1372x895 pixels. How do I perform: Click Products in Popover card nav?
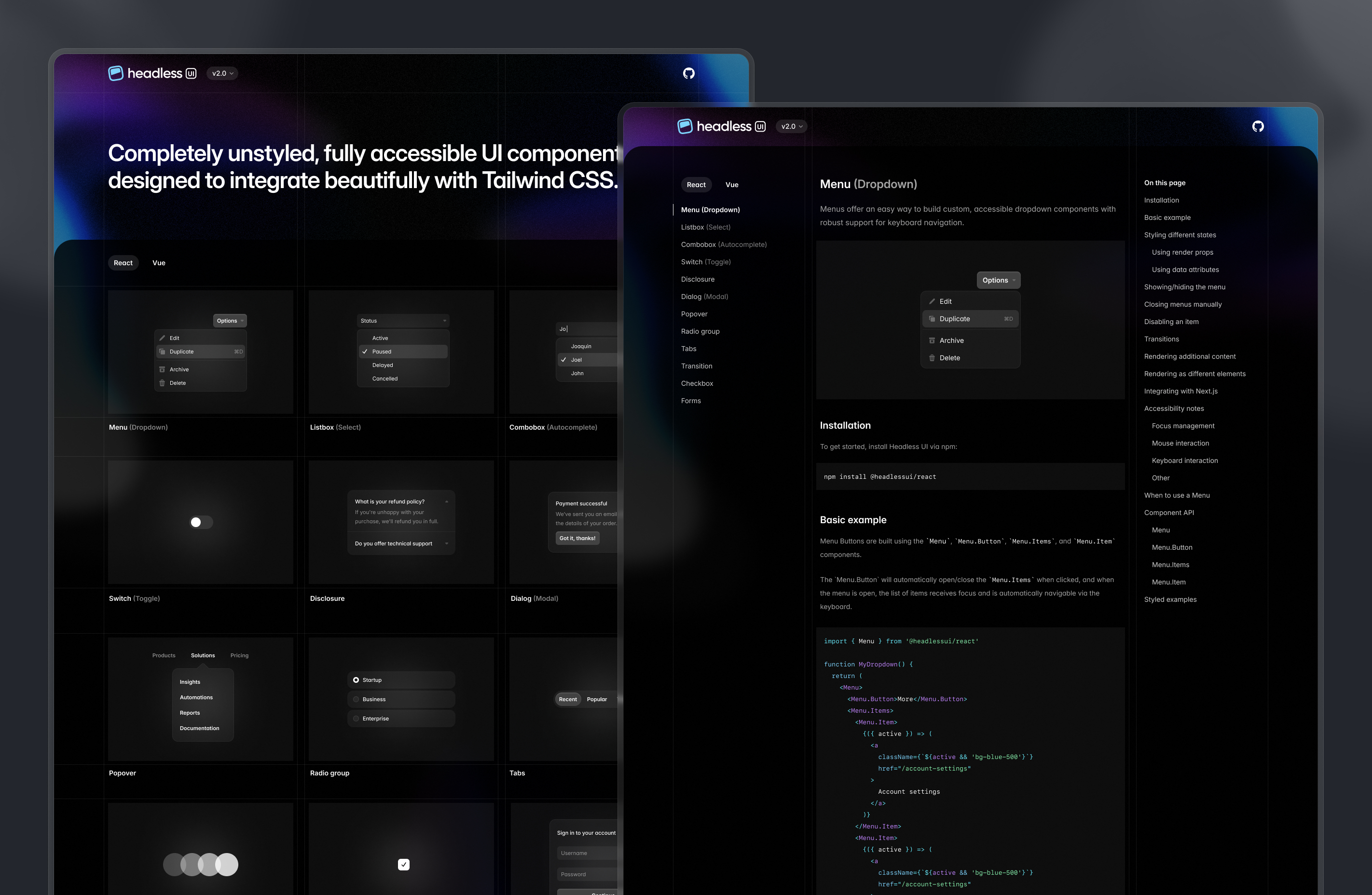(164, 655)
